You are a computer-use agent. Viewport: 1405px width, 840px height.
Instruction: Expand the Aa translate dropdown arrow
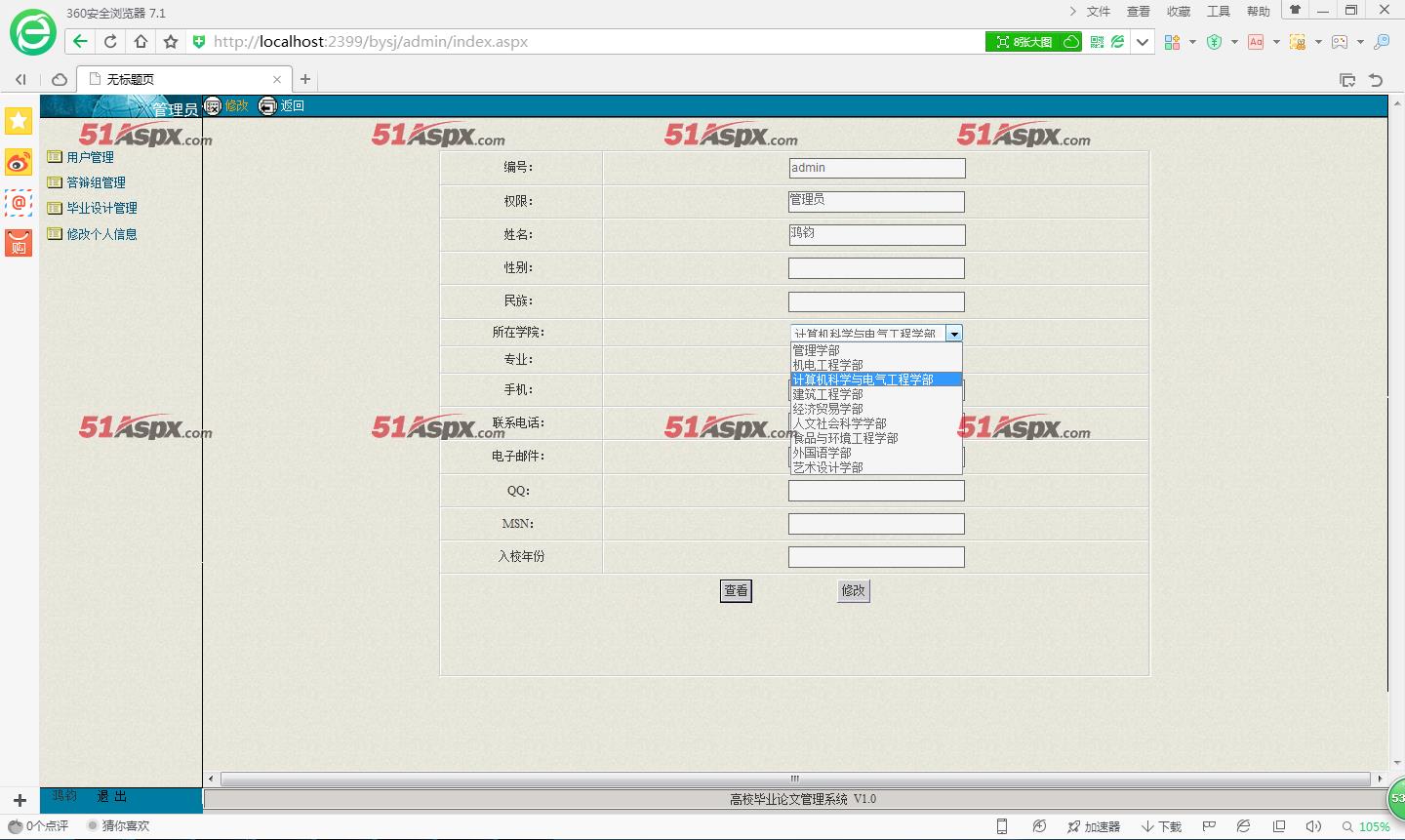tap(1276, 42)
